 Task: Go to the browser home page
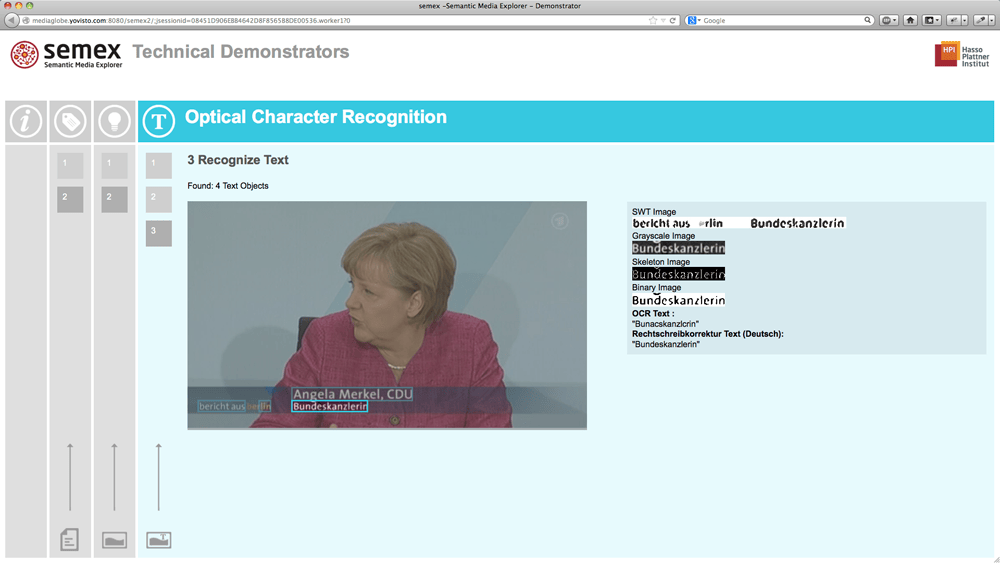pyautogui.click(x=910, y=20)
